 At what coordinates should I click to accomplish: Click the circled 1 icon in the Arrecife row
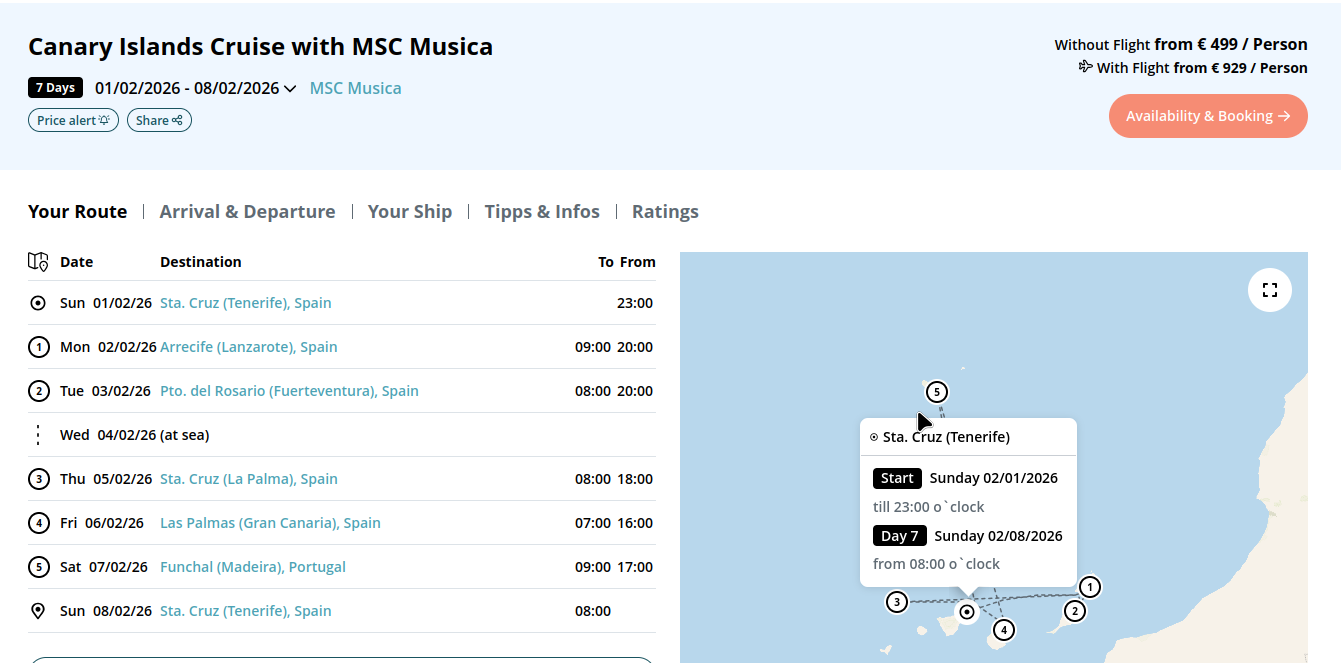(x=38, y=347)
